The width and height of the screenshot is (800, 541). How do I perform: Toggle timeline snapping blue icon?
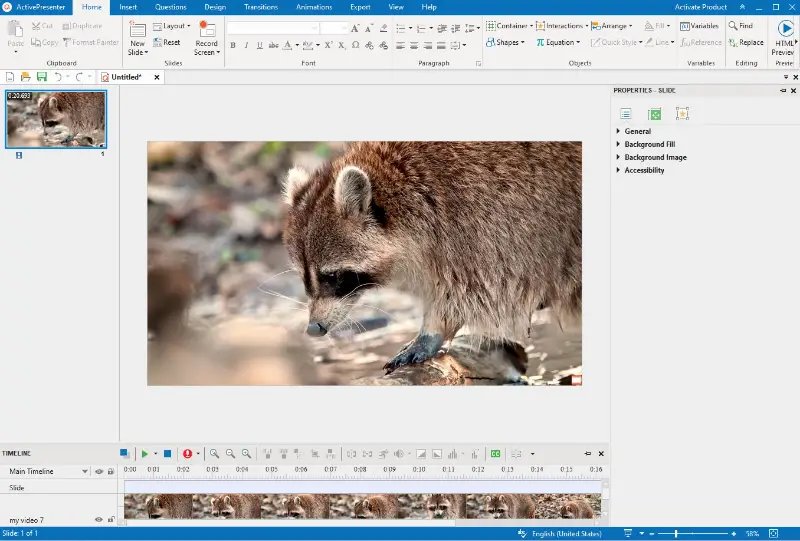pos(124,453)
